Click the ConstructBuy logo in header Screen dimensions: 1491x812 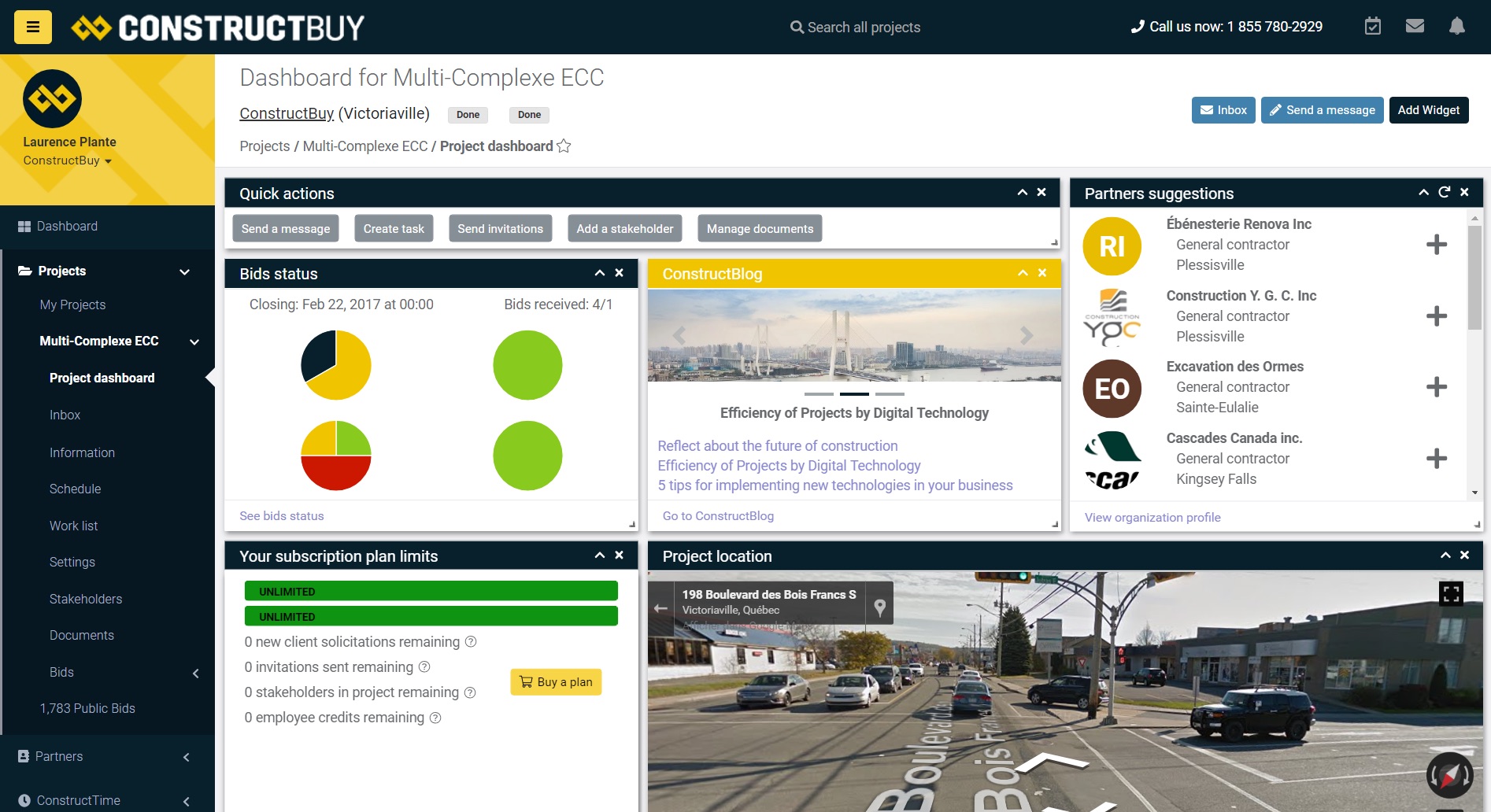pos(218,28)
